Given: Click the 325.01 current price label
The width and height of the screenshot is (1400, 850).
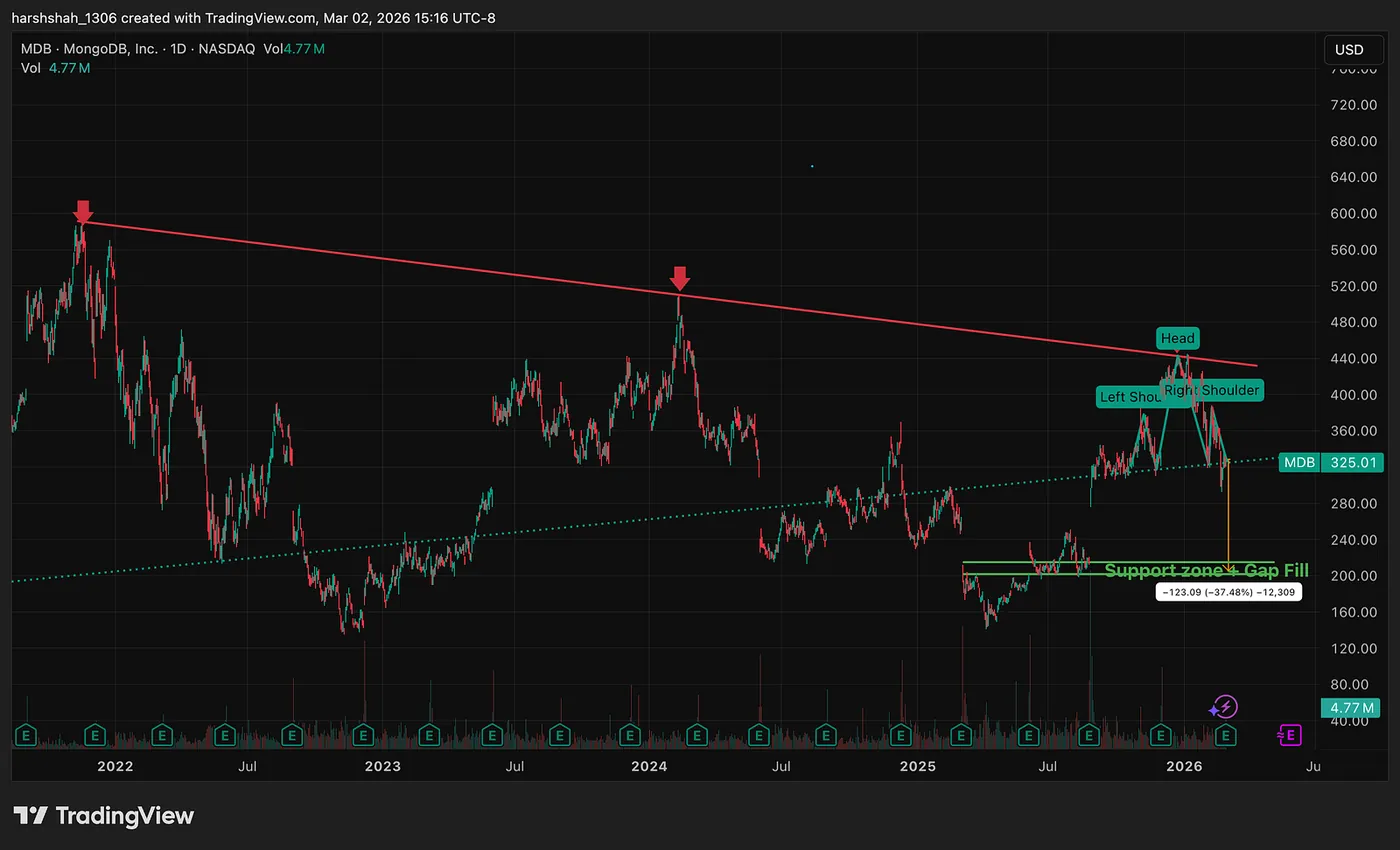Looking at the screenshot, I should point(1355,462).
